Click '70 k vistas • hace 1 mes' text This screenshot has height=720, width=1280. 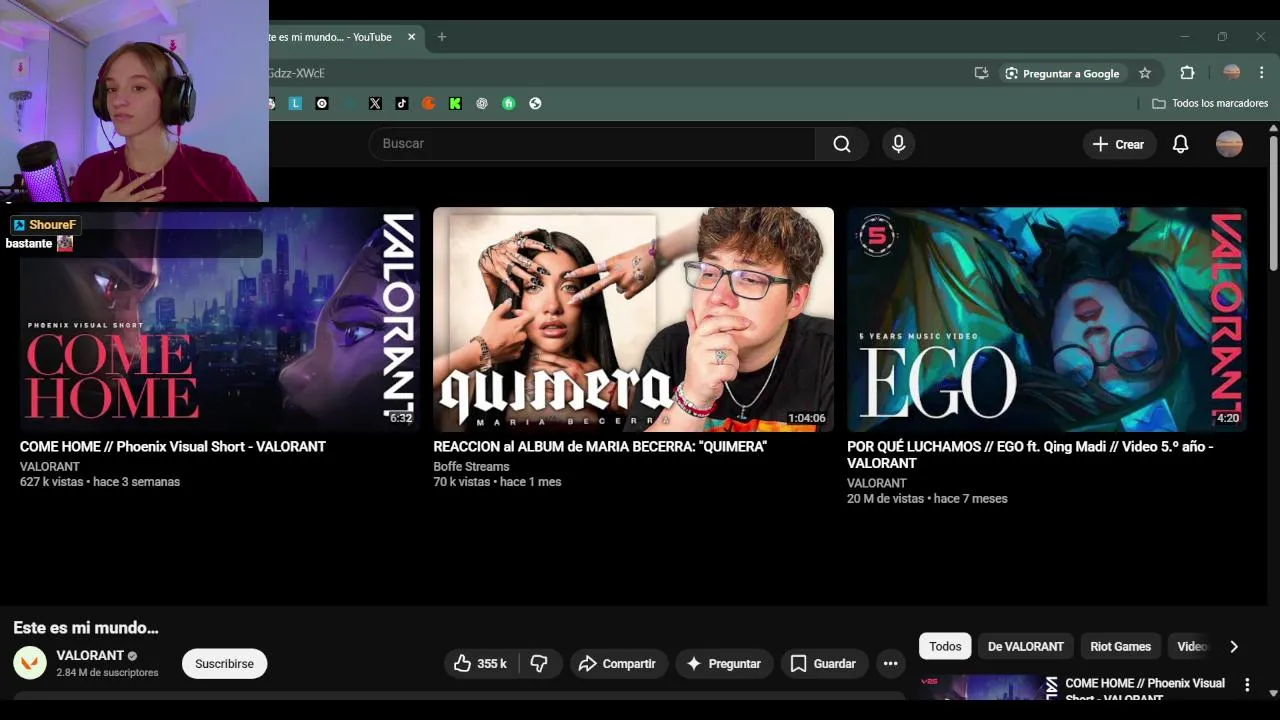click(x=497, y=482)
